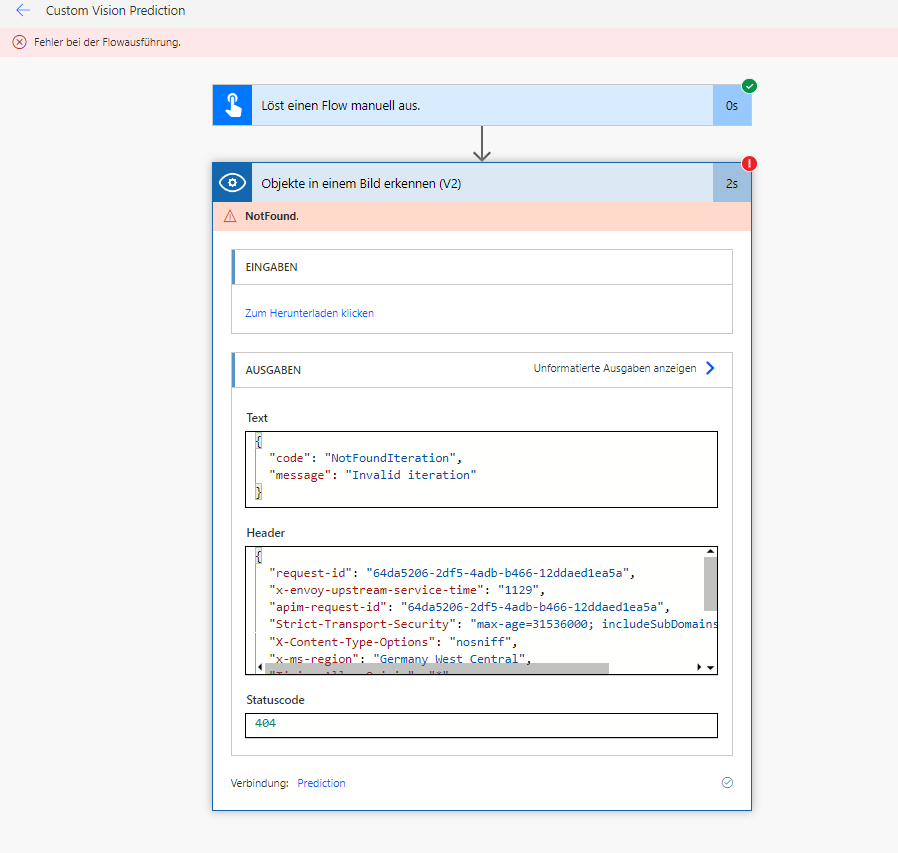Click the "Strict-Transport-Security" header line
This screenshot has width=898, height=853.
(x=493, y=624)
